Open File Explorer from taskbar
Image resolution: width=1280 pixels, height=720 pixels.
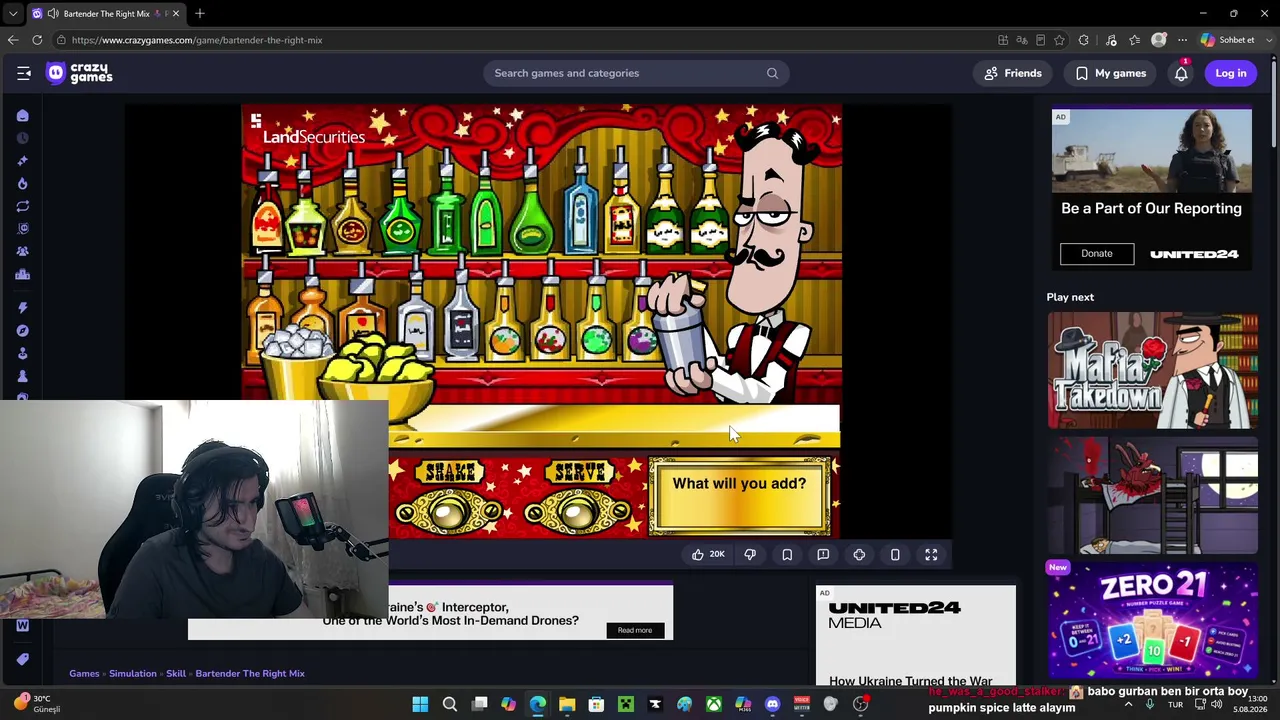(x=567, y=704)
